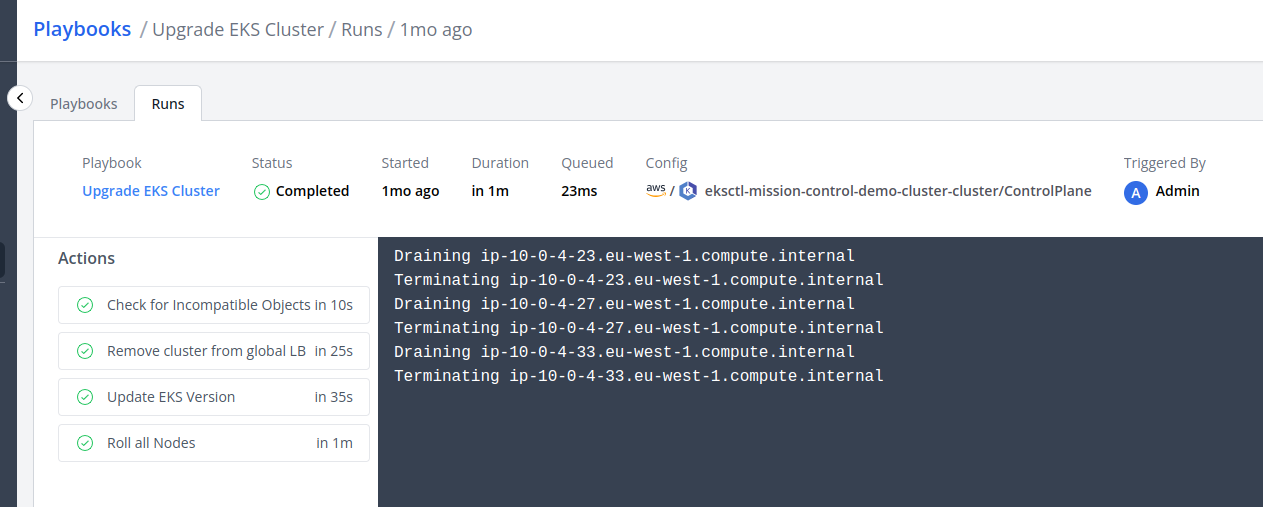The image size is (1263, 507).
Task: Open the eksctl-mission-control-demo-cluster config
Action: tap(898, 191)
